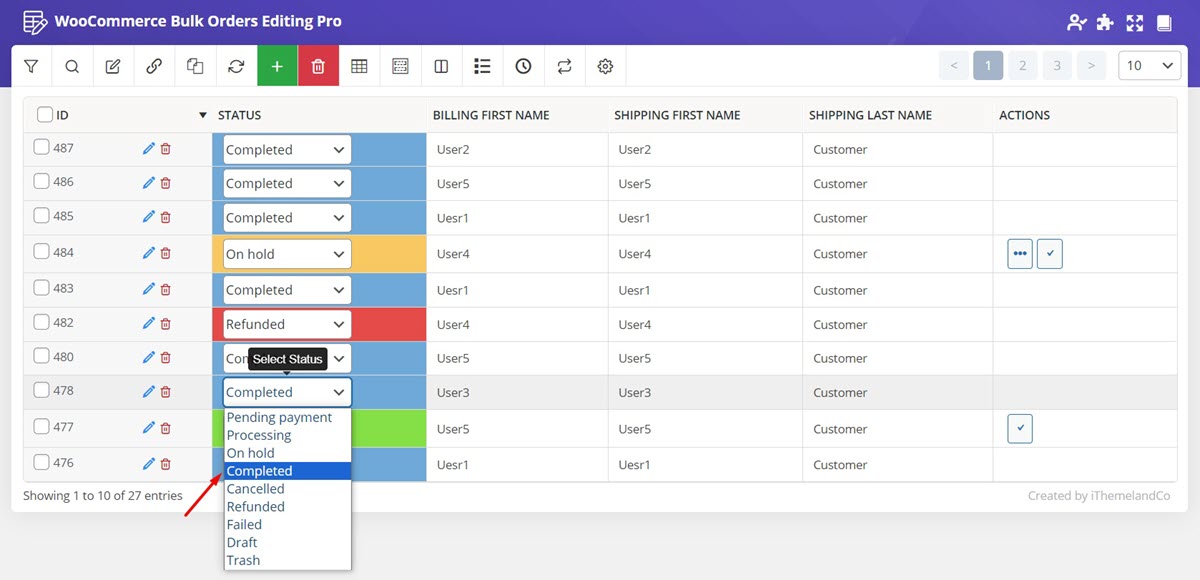Check the box for order 485
This screenshot has width=1200, height=580.
click(x=41, y=215)
